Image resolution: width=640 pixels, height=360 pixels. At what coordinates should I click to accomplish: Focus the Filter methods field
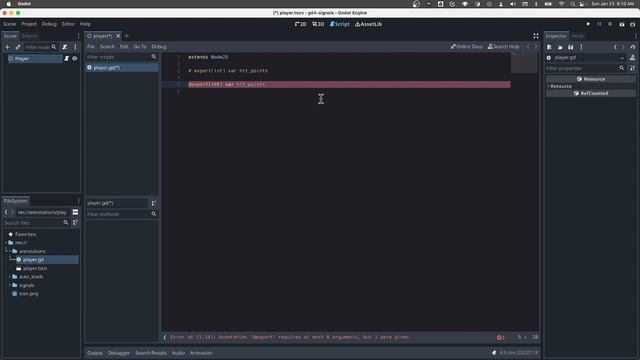pos(118,214)
